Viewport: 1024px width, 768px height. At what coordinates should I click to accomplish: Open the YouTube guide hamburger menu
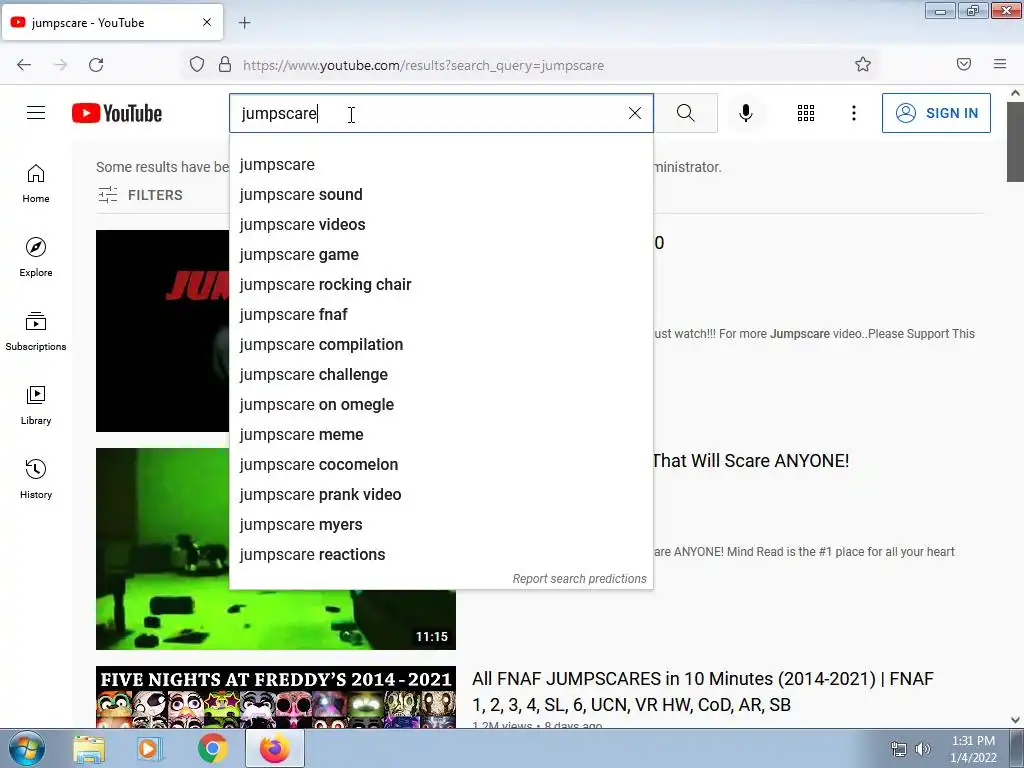pyautogui.click(x=36, y=113)
